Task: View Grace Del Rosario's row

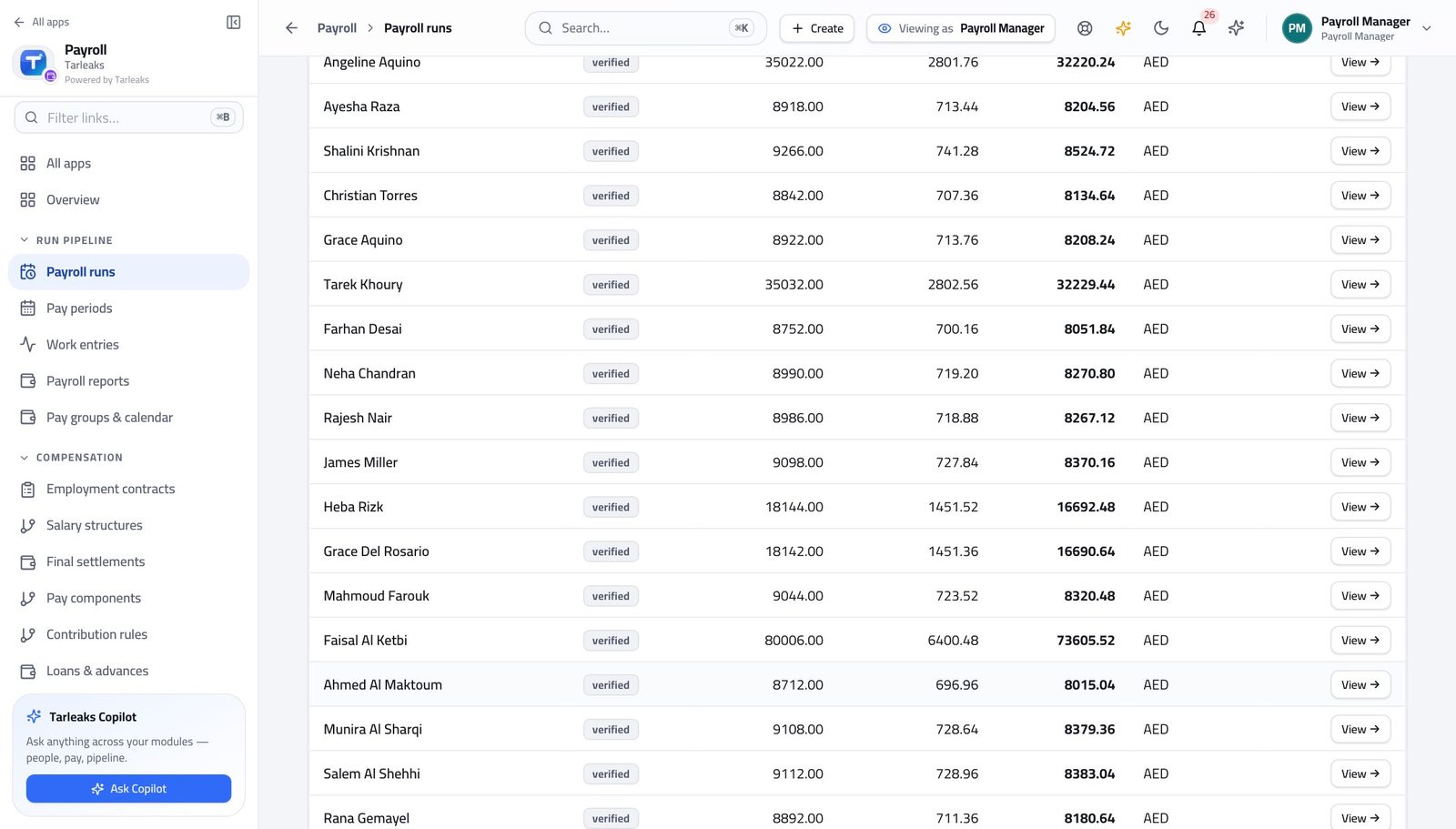Action: point(1360,551)
